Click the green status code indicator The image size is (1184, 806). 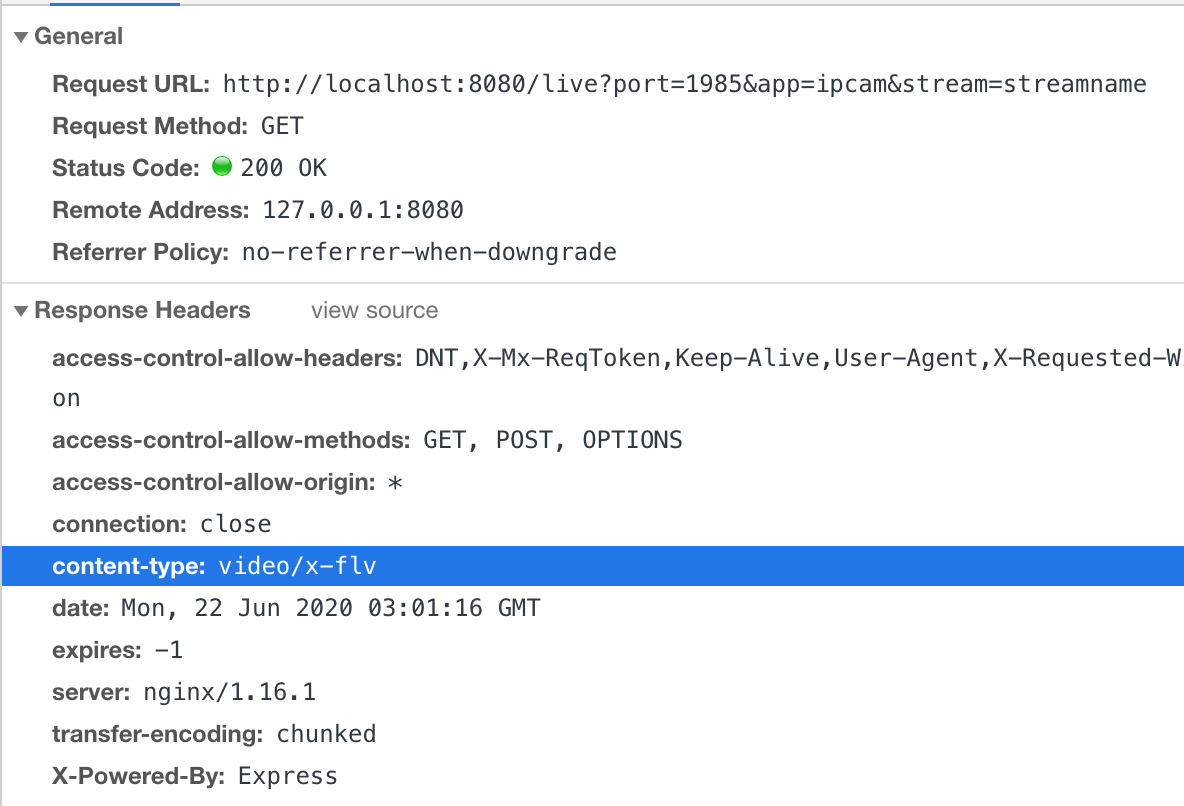coord(222,166)
